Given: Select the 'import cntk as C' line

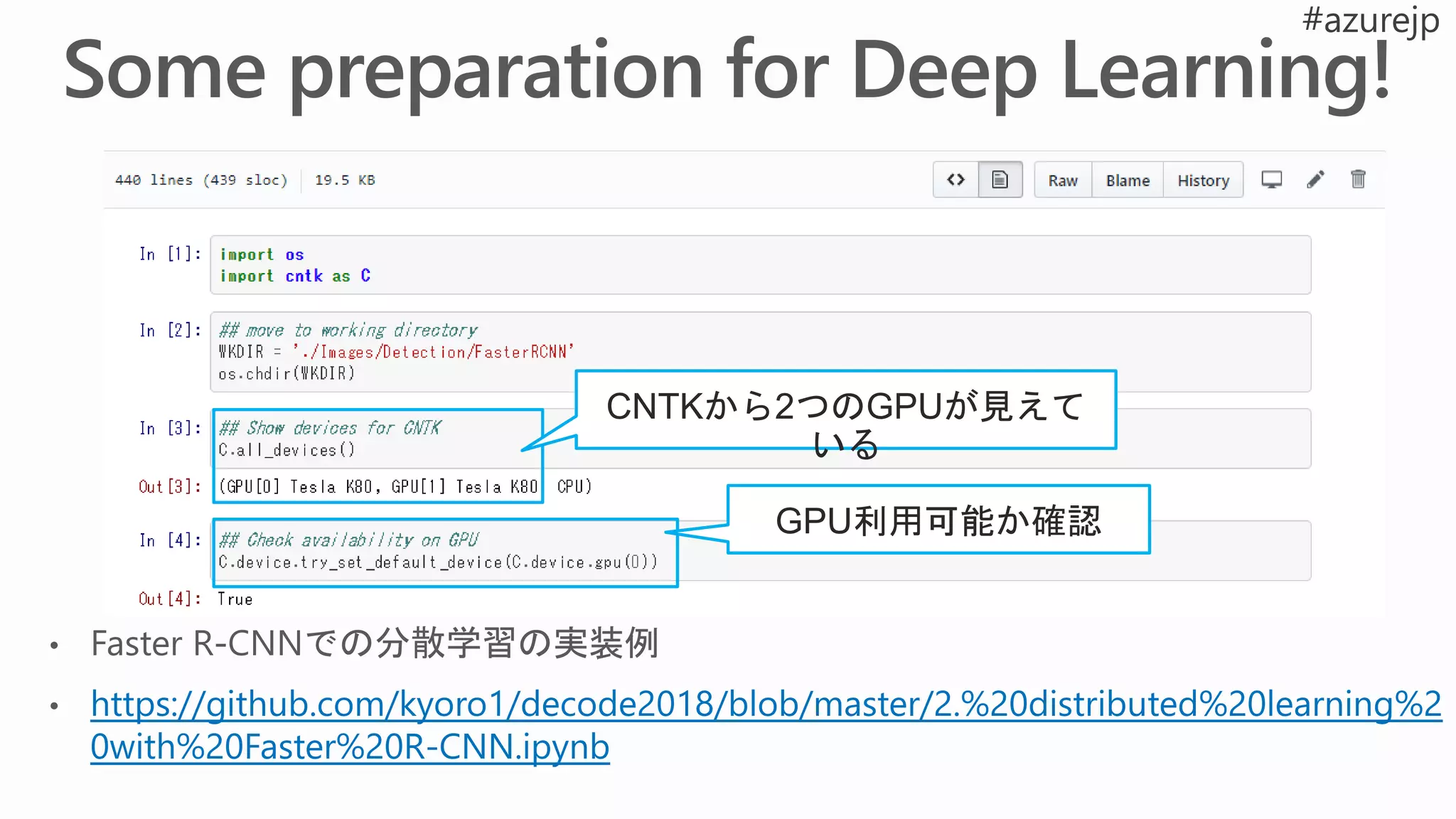Looking at the screenshot, I should pos(295,276).
